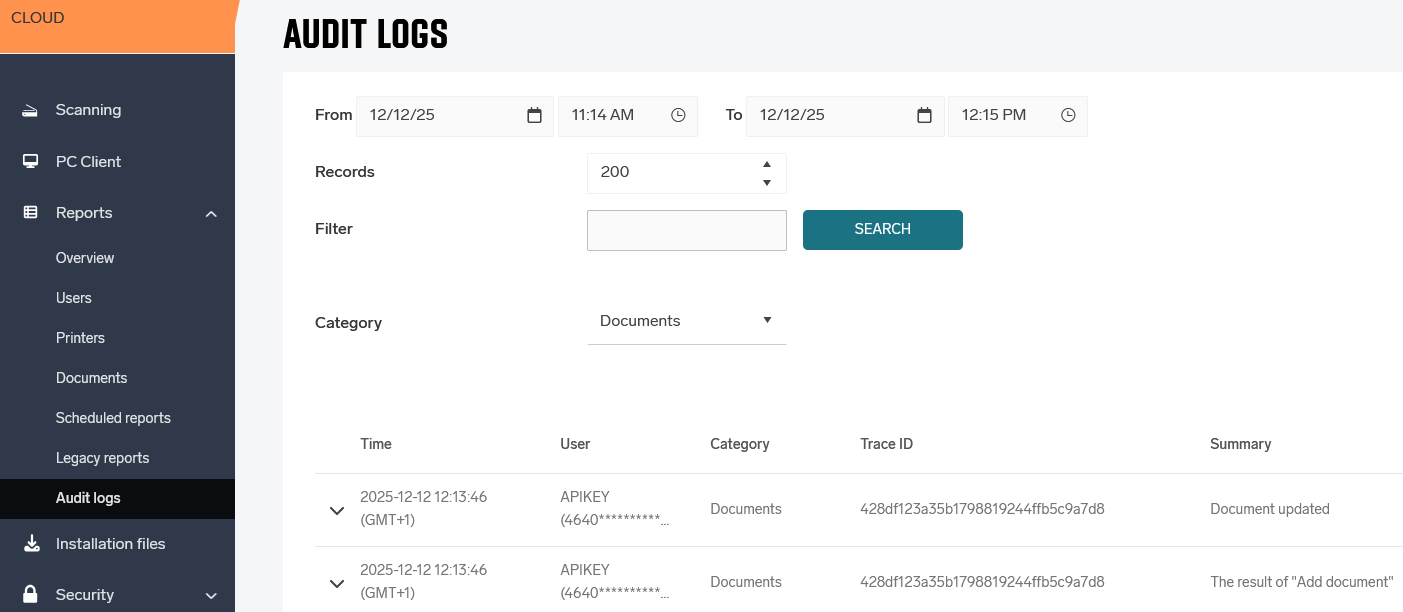Click the PC Client monitor icon
This screenshot has width=1403, height=612.
coord(31,161)
